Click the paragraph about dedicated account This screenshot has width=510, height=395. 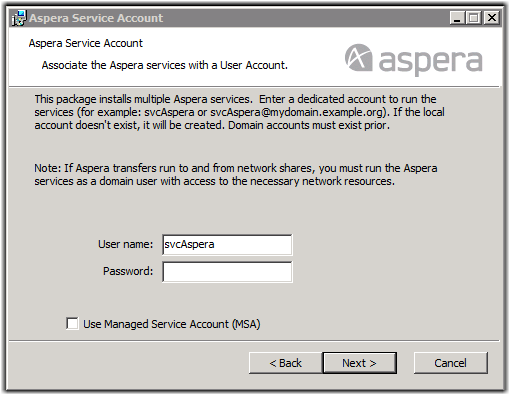(x=239, y=112)
